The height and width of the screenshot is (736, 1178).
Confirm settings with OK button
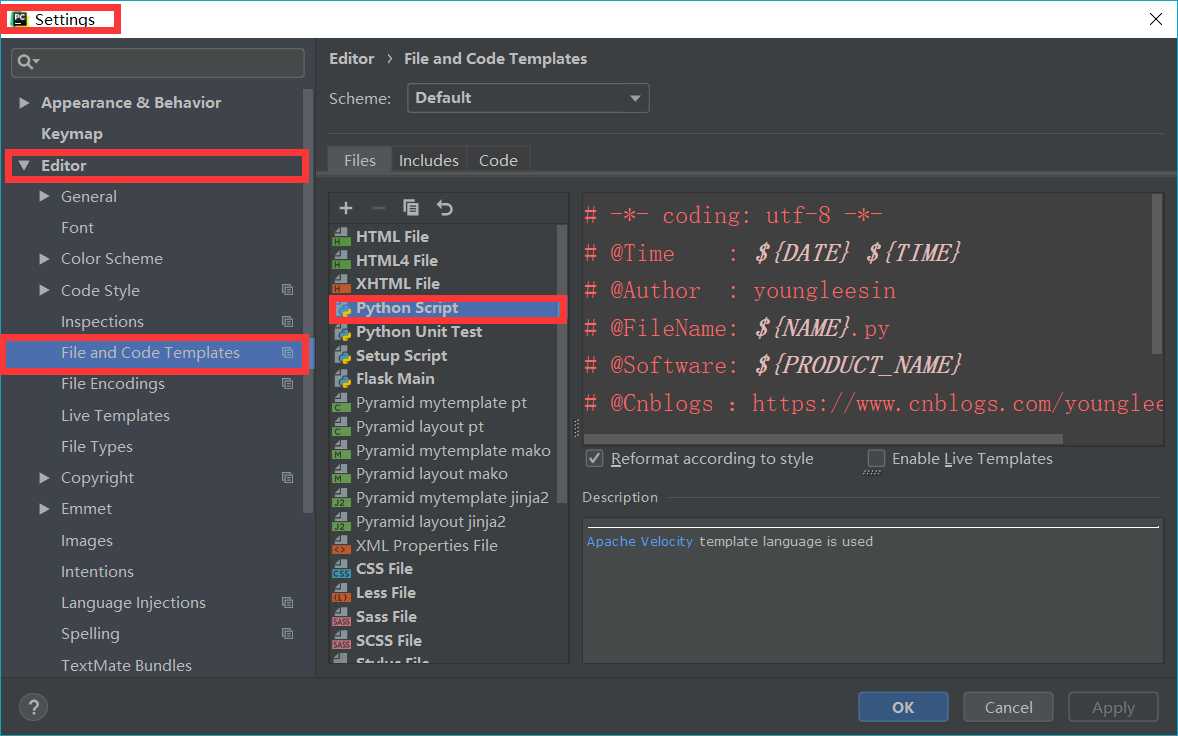tap(903, 707)
